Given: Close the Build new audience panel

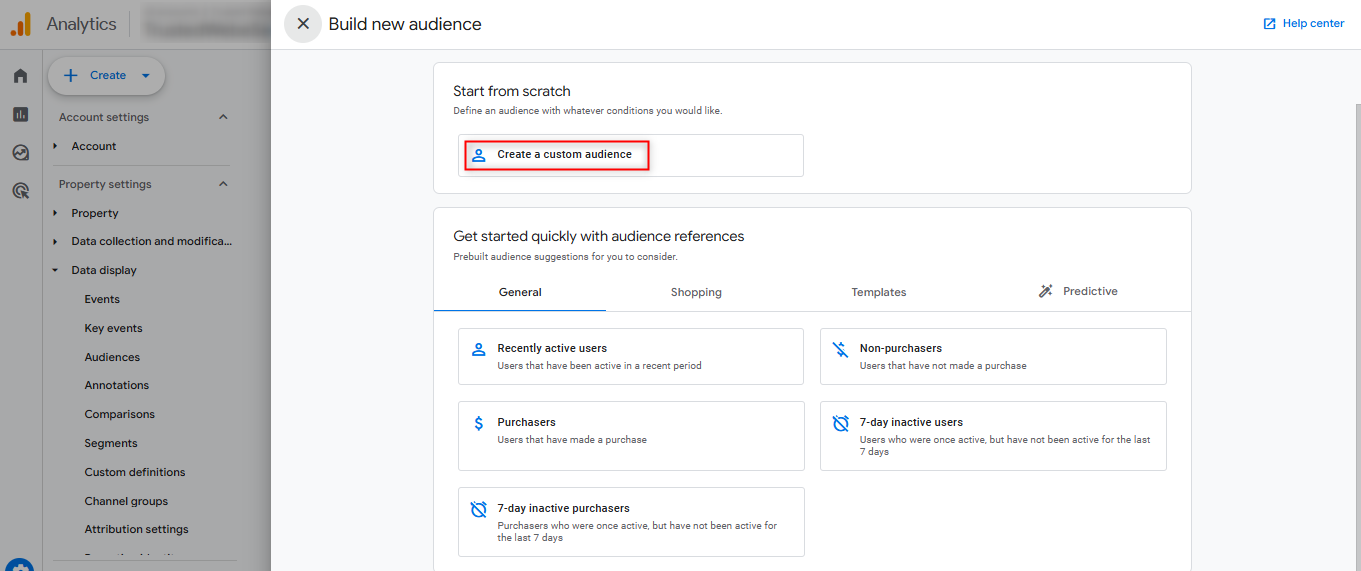Looking at the screenshot, I should tap(303, 24).
